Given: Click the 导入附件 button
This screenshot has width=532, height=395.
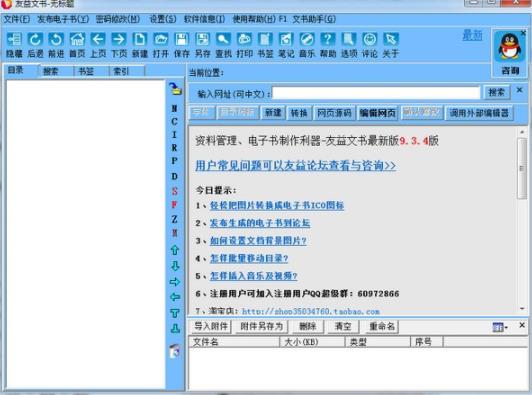Looking at the screenshot, I should [x=211, y=326].
